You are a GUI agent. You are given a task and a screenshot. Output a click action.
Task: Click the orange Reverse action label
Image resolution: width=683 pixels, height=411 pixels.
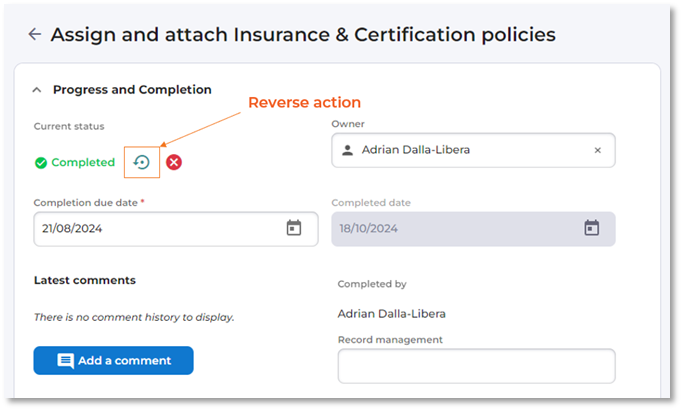point(304,103)
